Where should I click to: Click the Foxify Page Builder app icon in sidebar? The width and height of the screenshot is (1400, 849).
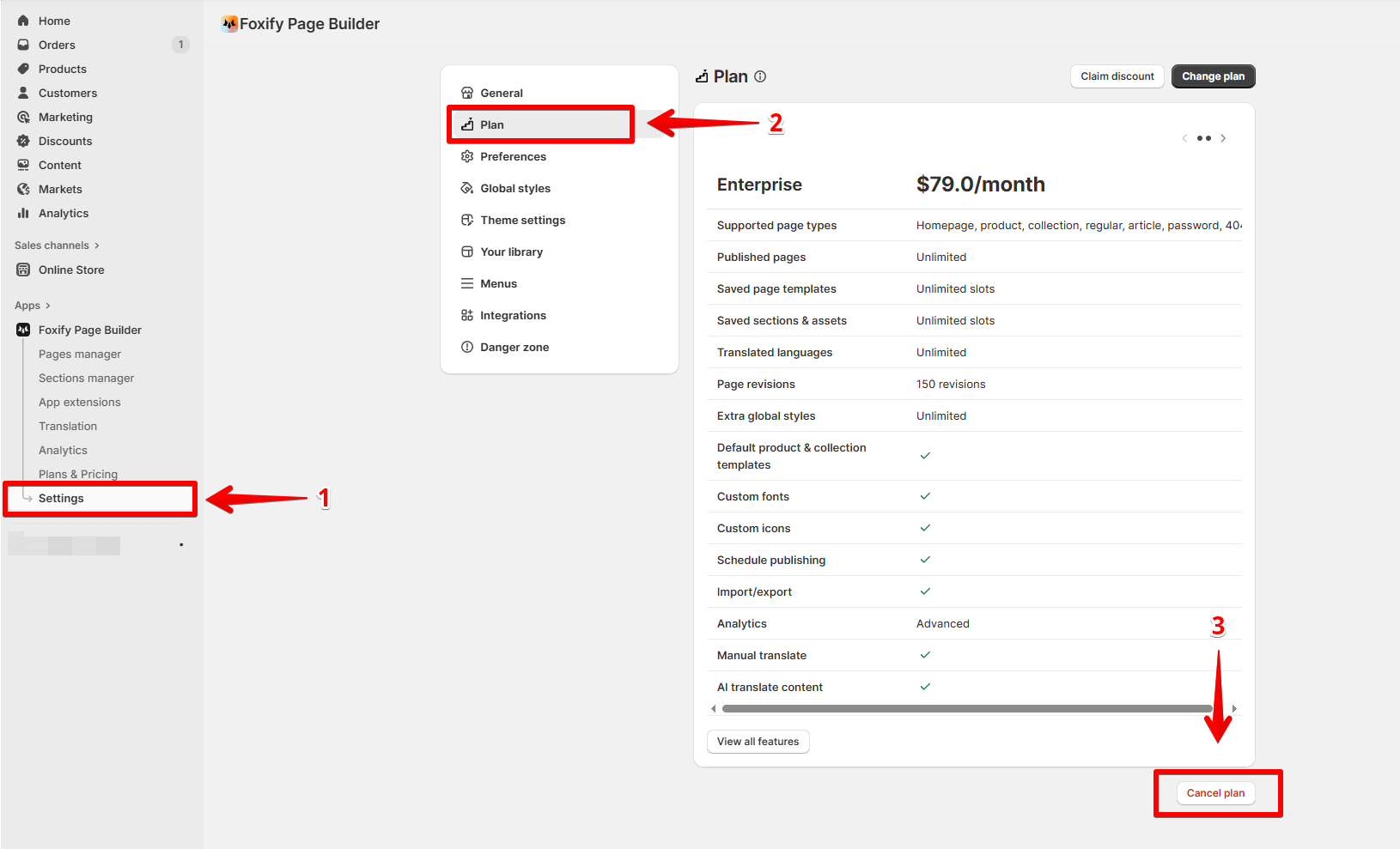[x=23, y=330]
